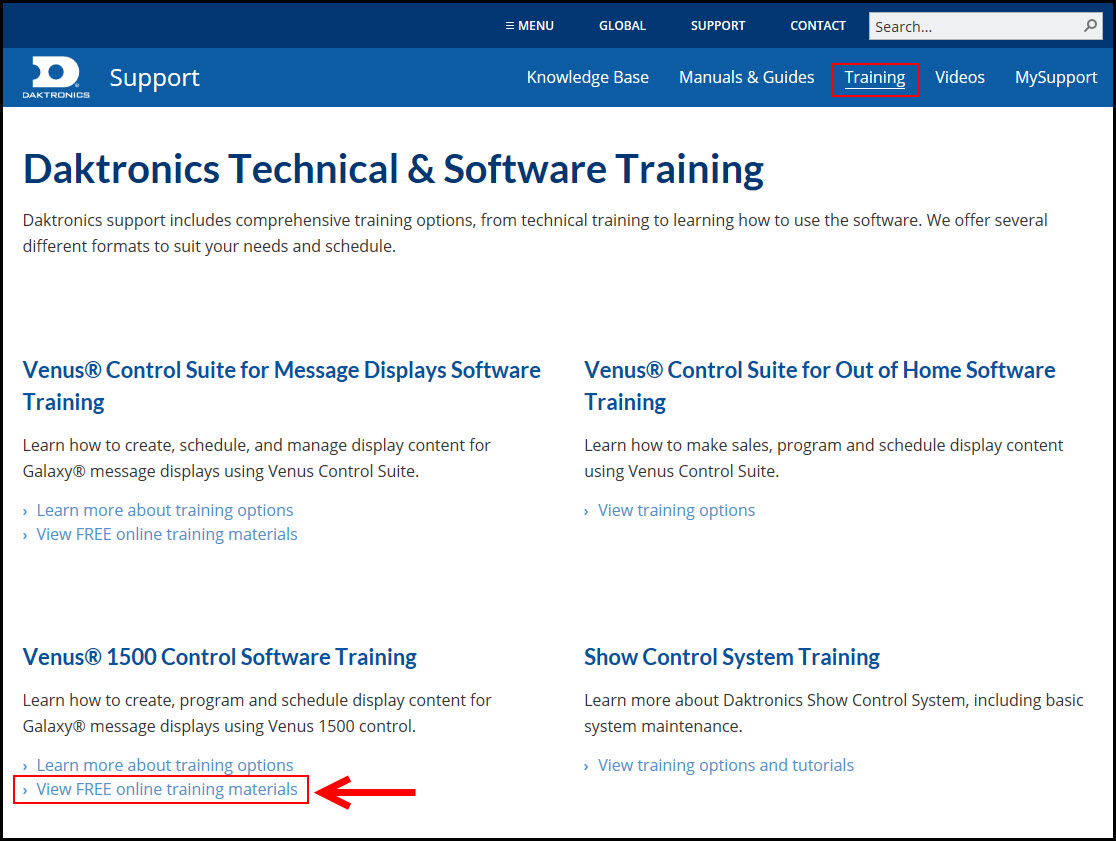View FREE materials for Message Displays training
Screen dimensions: 1116x841
point(166,534)
